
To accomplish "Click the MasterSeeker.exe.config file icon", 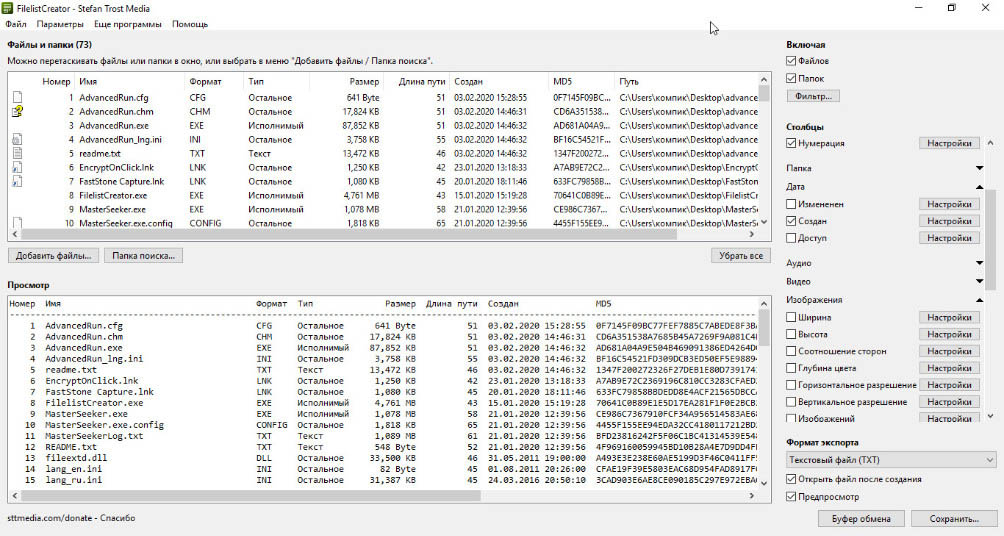I will click(17, 223).
